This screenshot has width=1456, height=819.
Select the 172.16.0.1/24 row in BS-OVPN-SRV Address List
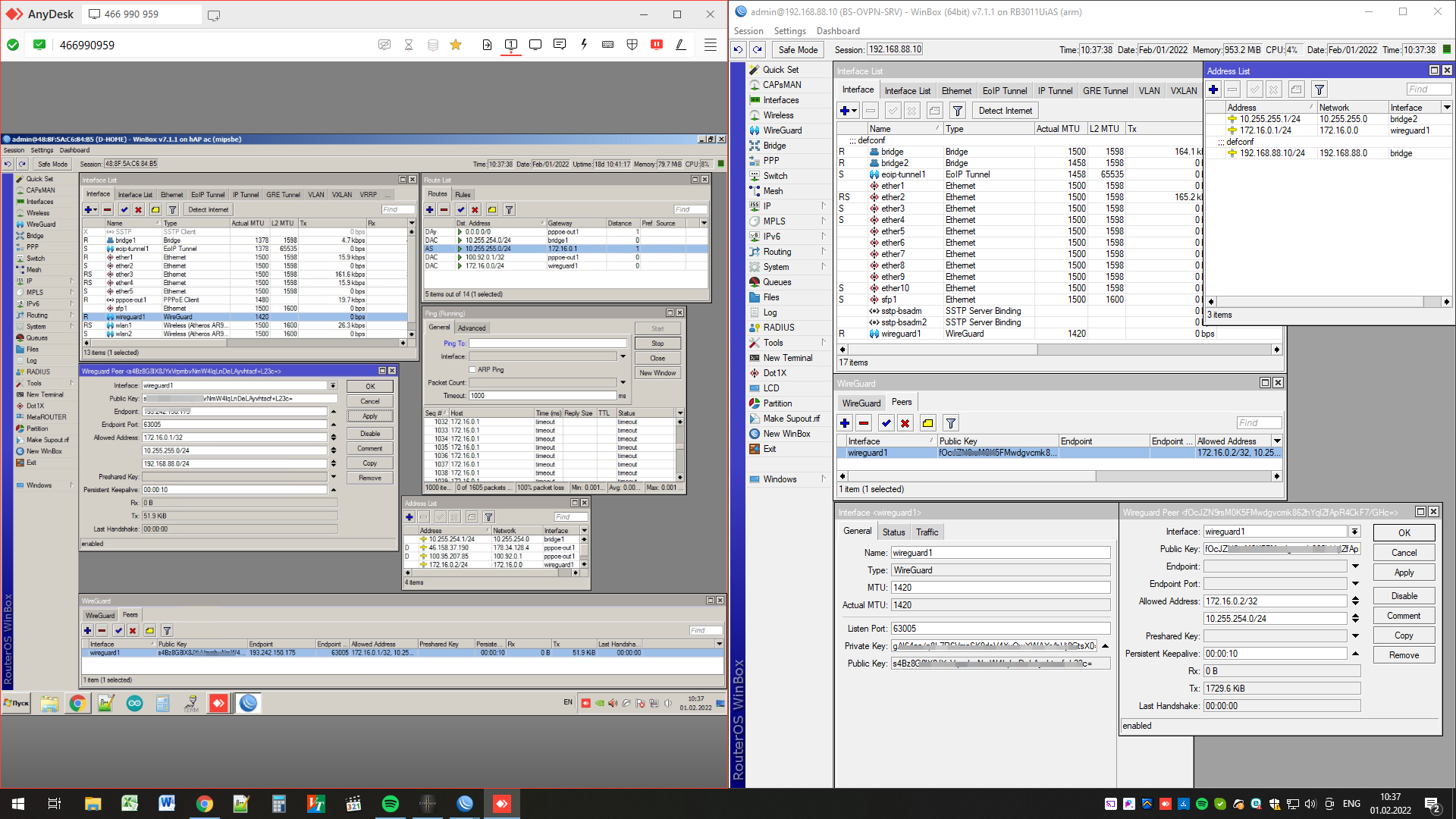coord(1327,130)
